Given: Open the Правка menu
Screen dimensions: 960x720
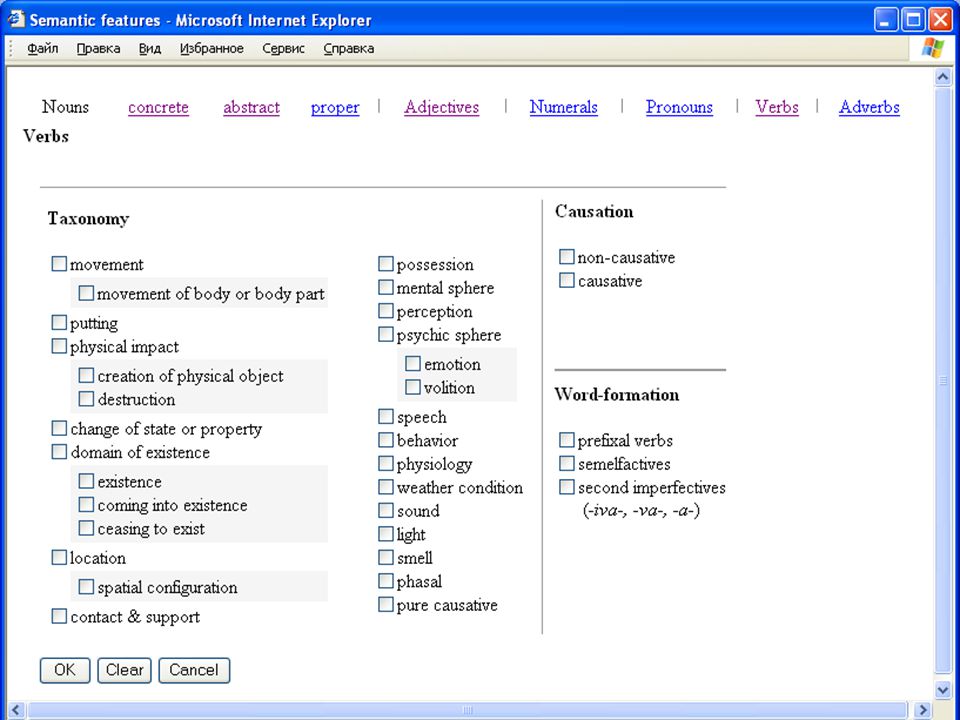Looking at the screenshot, I should (98, 48).
